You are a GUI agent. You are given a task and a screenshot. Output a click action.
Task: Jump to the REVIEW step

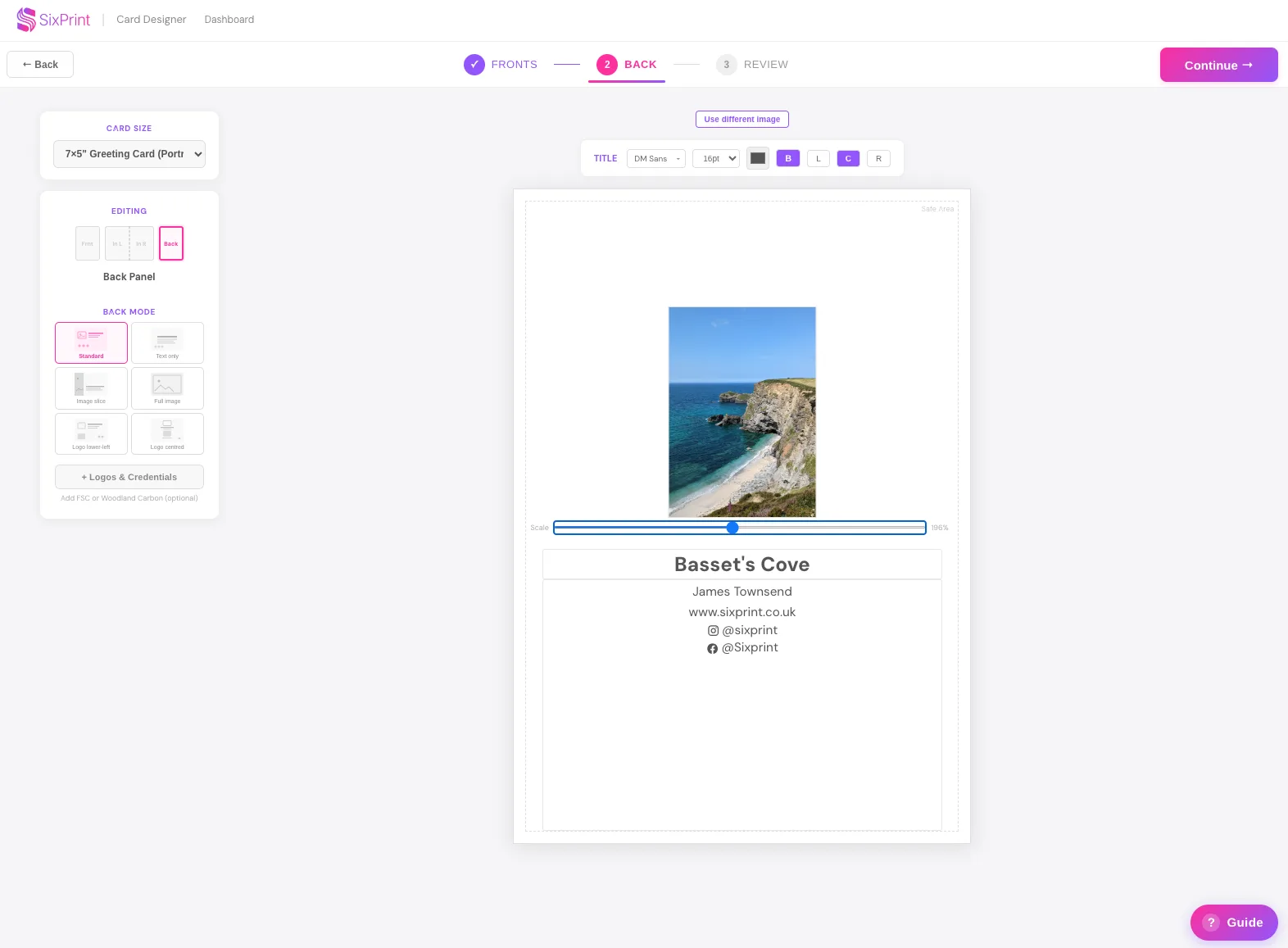[x=752, y=65]
